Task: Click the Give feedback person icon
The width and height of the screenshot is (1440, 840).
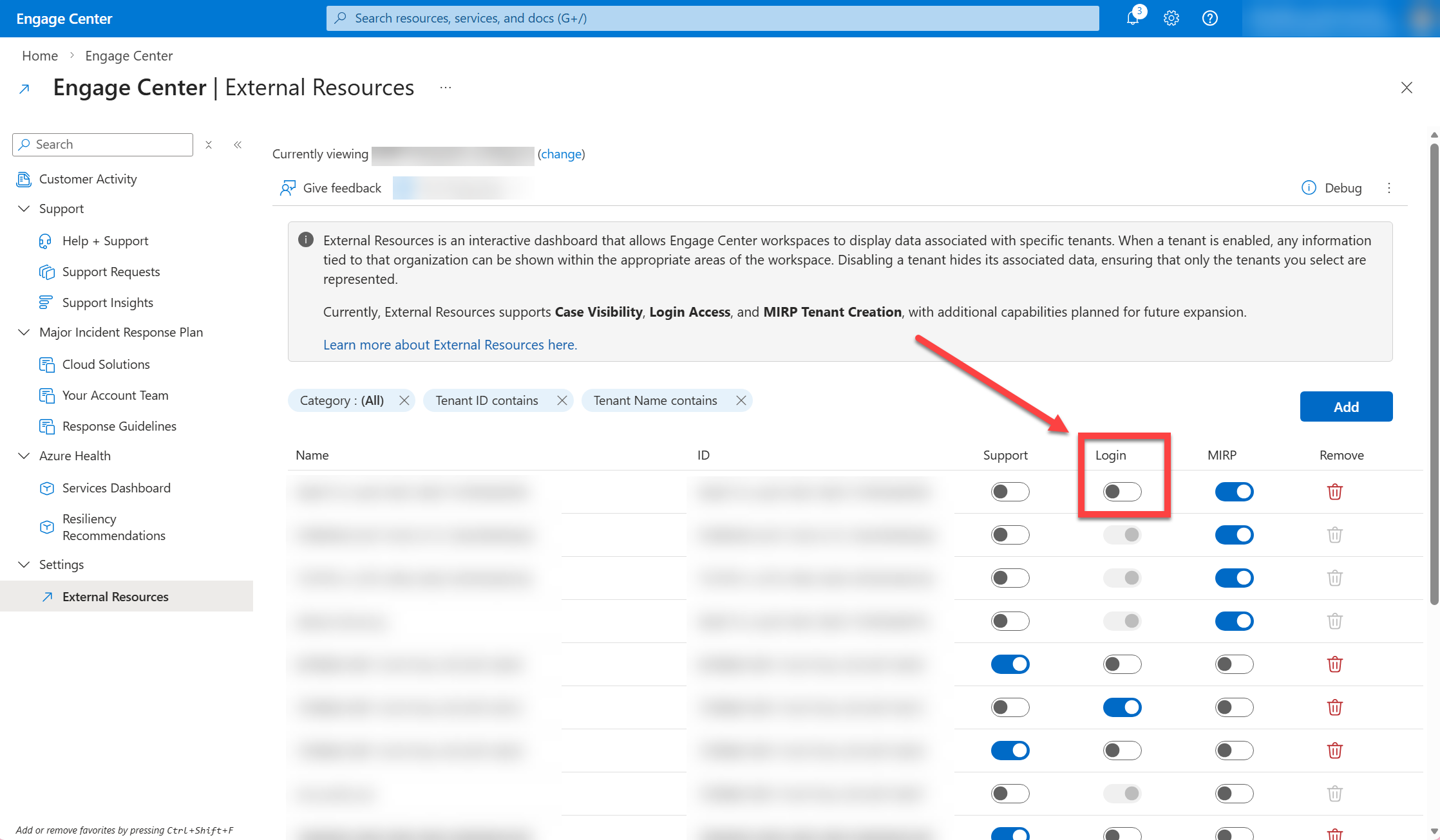Action: click(288, 188)
